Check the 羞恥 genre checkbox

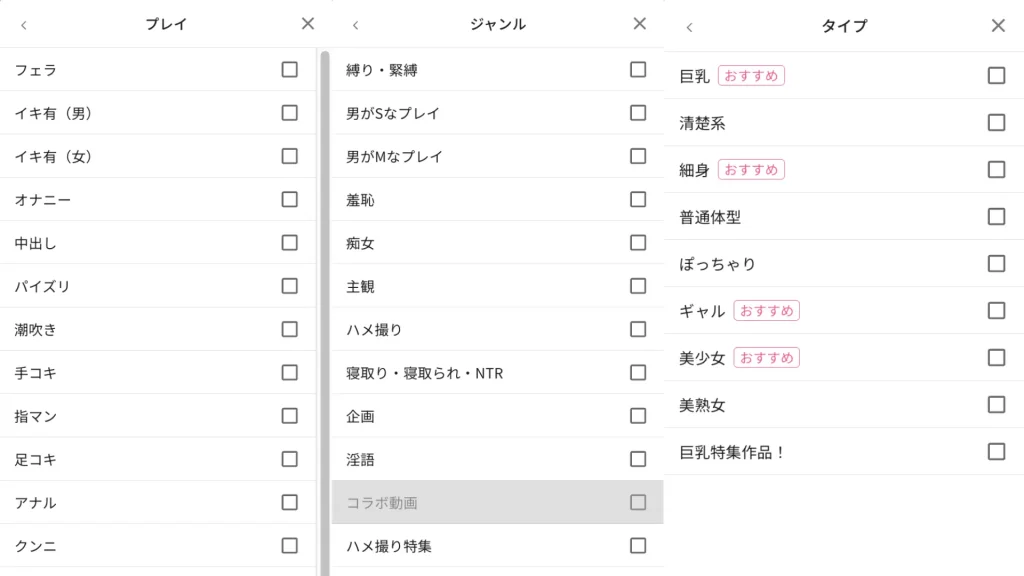pos(638,199)
